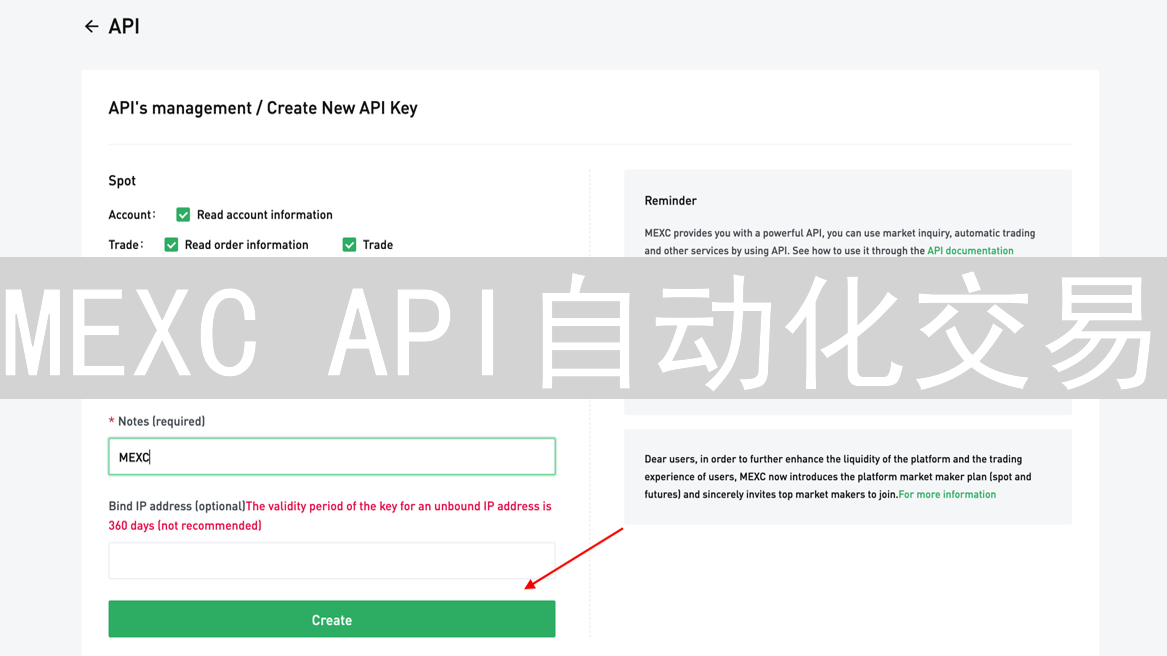Click the Reminder heading
Image resolution: width=1167 pixels, height=656 pixels.
pyautogui.click(x=671, y=201)
